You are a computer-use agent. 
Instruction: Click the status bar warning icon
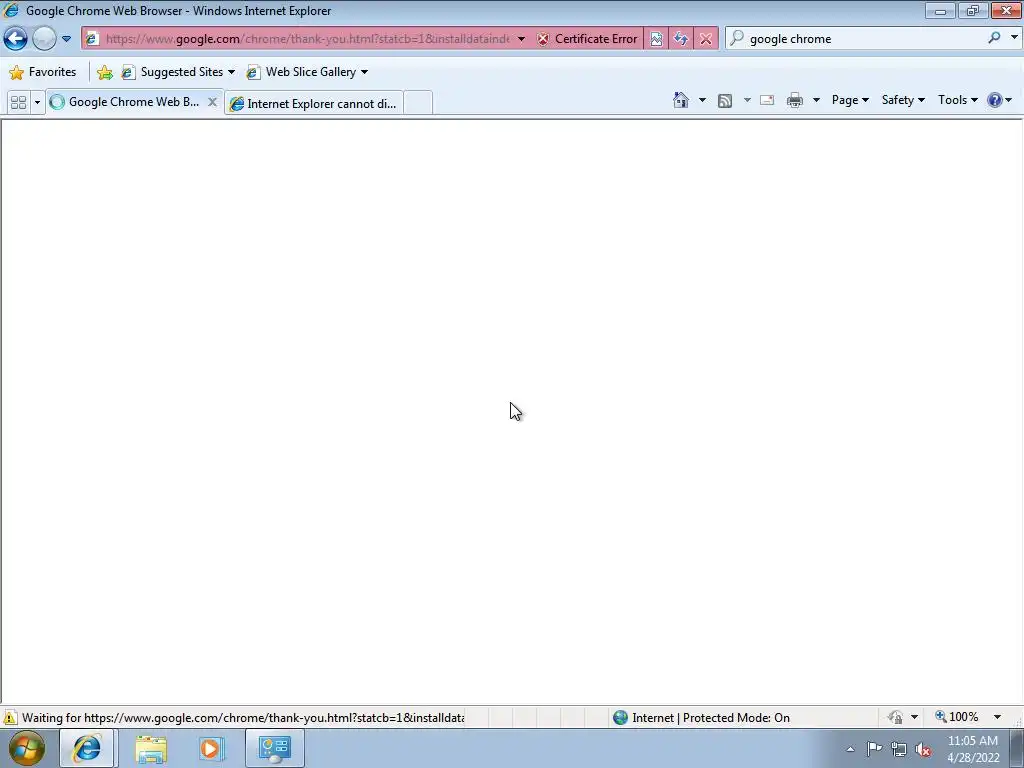click(x=10, y=718)
